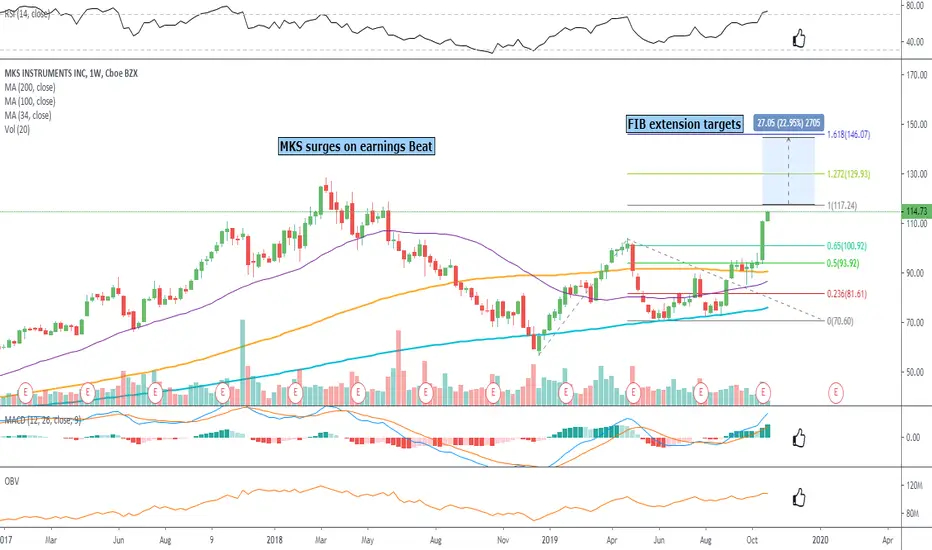Screen dimensions: 932x550
Task: Select the 1.618(146.07) Fib extension level
Action: tap(848, 134)
